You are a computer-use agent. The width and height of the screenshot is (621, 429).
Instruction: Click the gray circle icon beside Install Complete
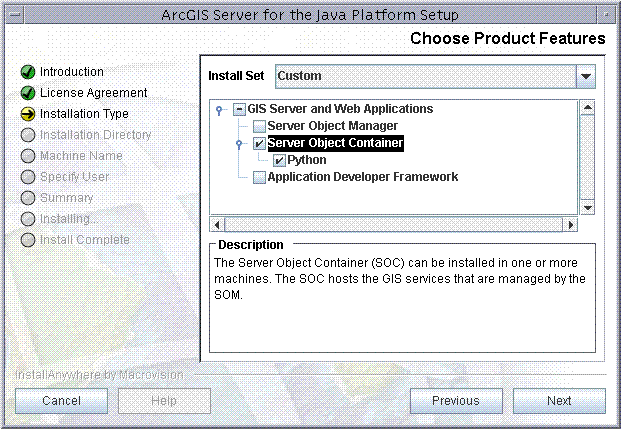click(x=28, y=240)
